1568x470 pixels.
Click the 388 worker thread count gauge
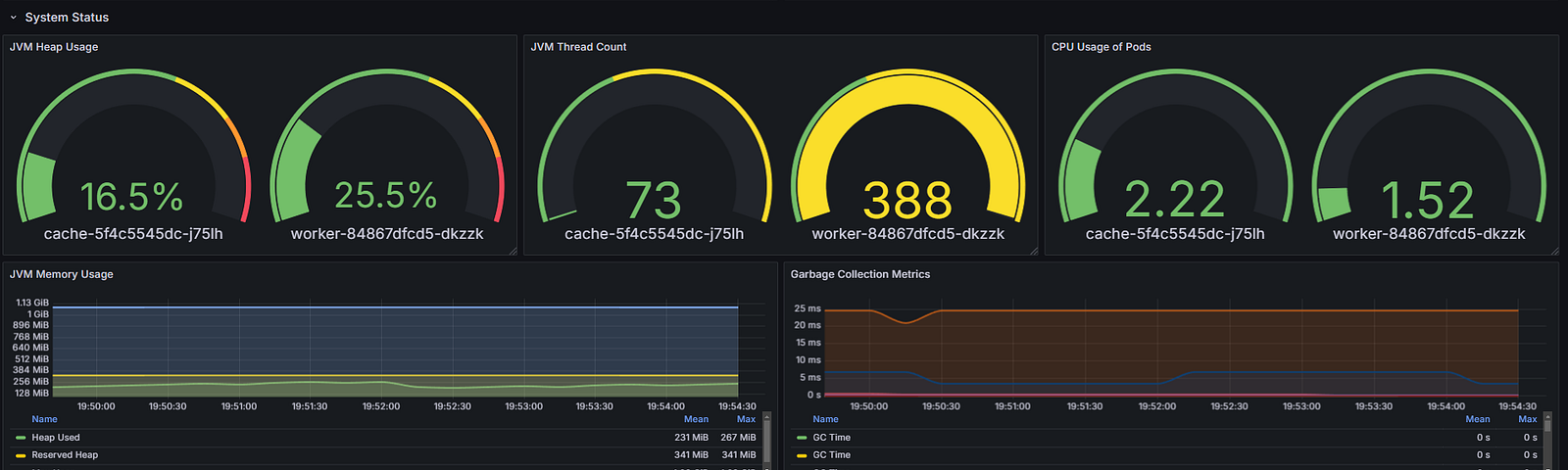pos(907,157)
